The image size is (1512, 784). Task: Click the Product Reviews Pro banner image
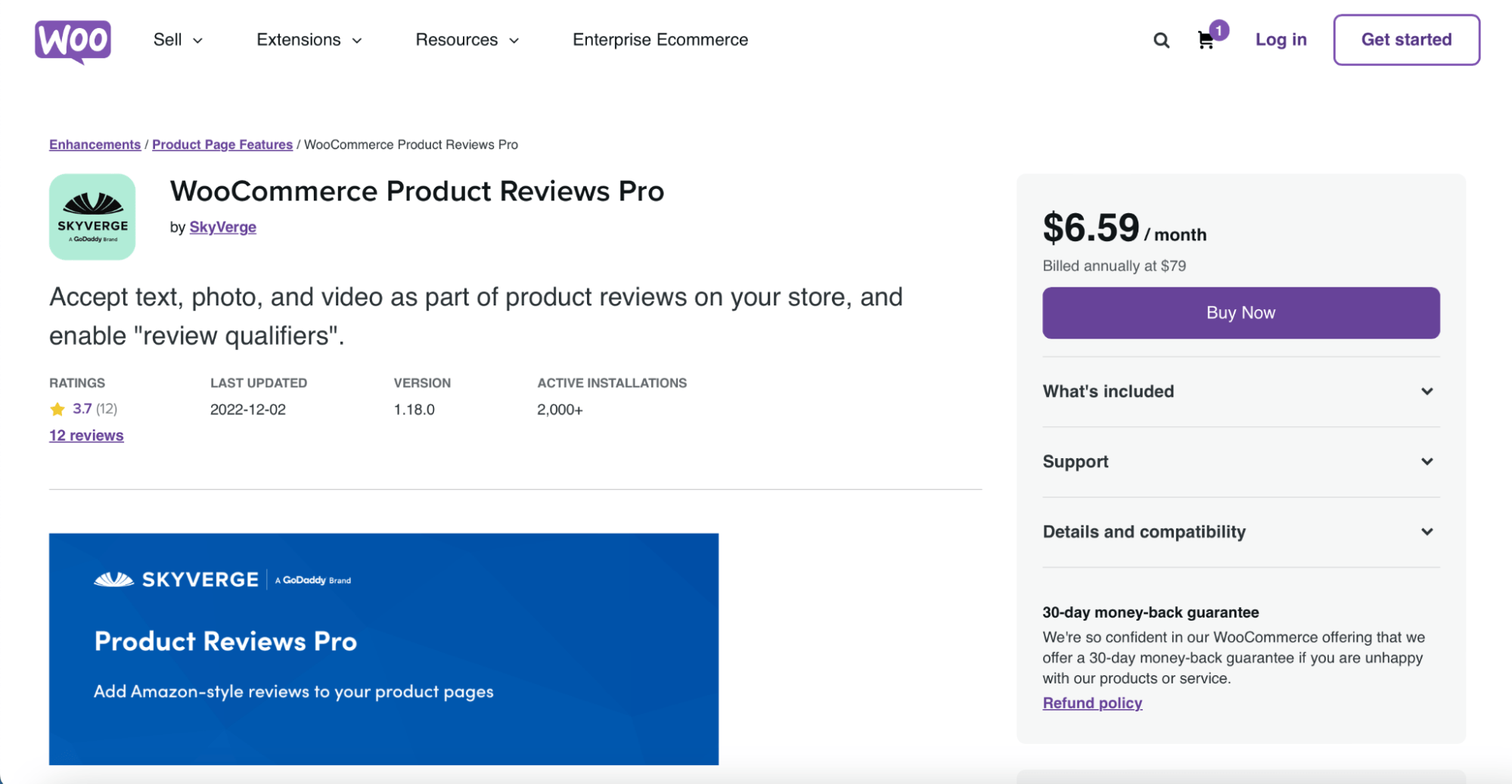(x=383, y=649)
